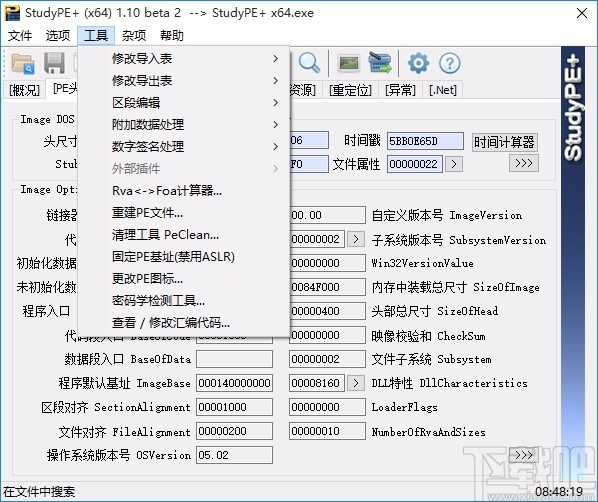The image size is (598, 502).
Task: Click the open file folder toolbar icon
Action: [23, 63]
